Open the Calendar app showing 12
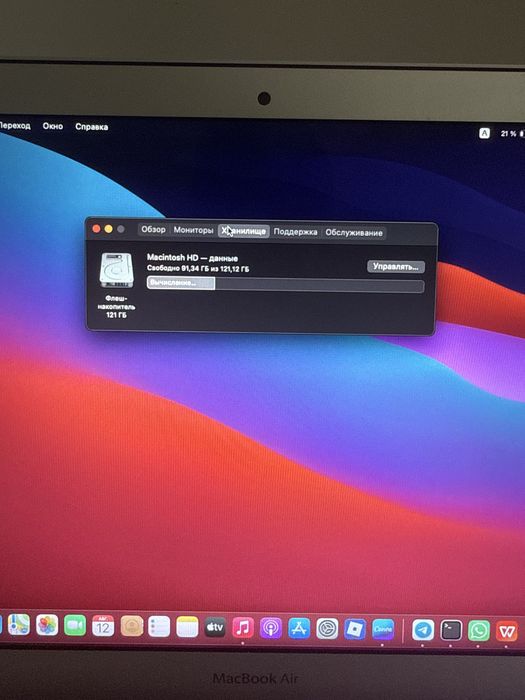Screen dimensions: 525x700 (103, 626)
